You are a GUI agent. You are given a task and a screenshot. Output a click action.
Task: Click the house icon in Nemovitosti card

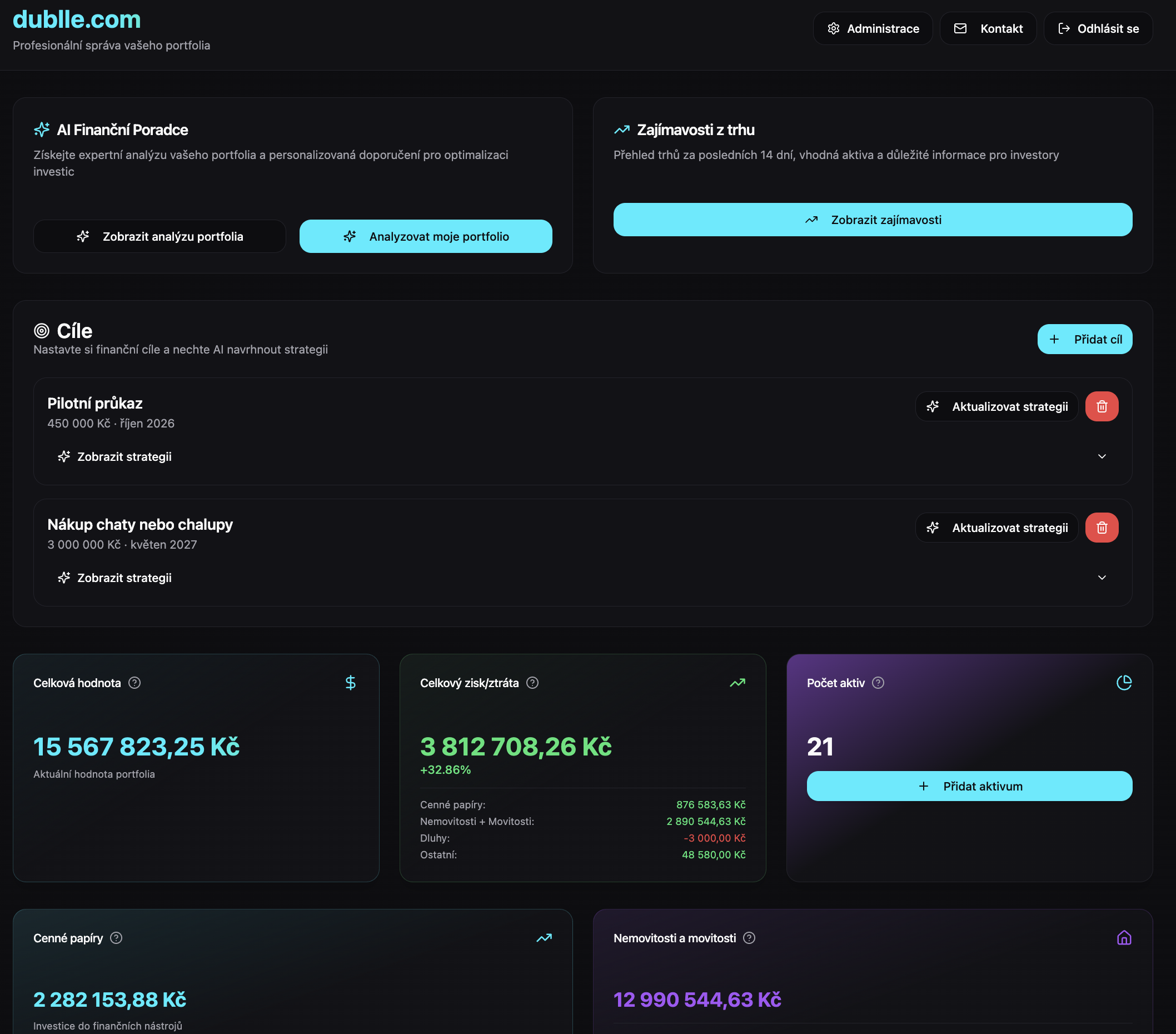1124,938
